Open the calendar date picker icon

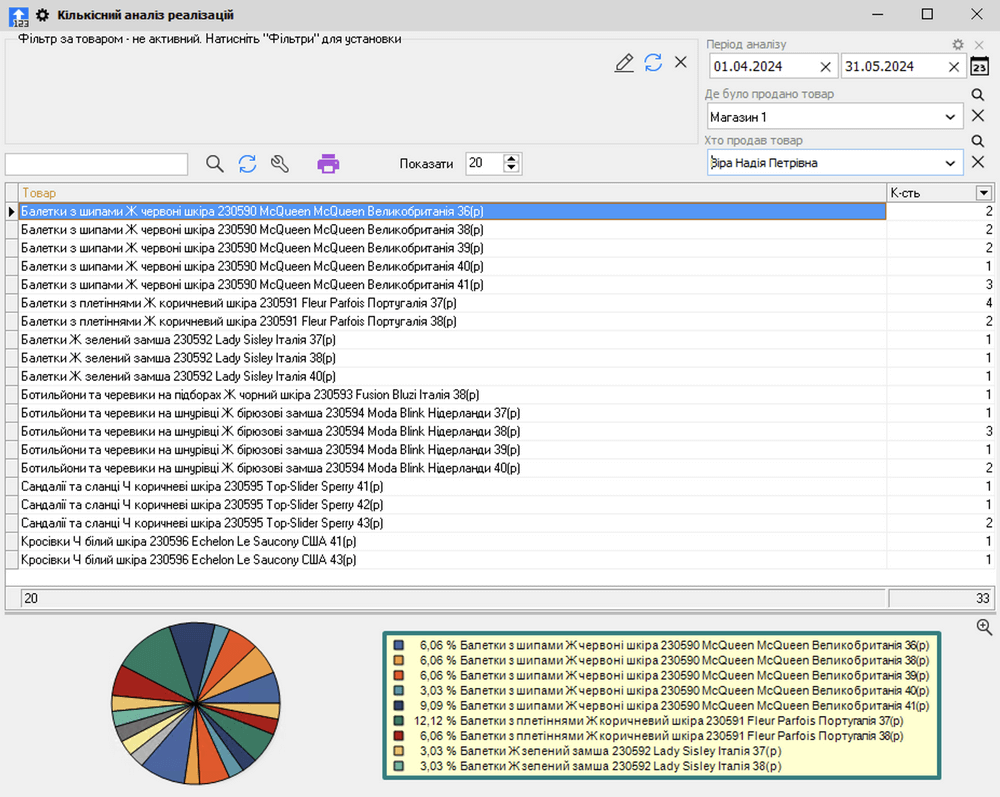tap(980, 67)
